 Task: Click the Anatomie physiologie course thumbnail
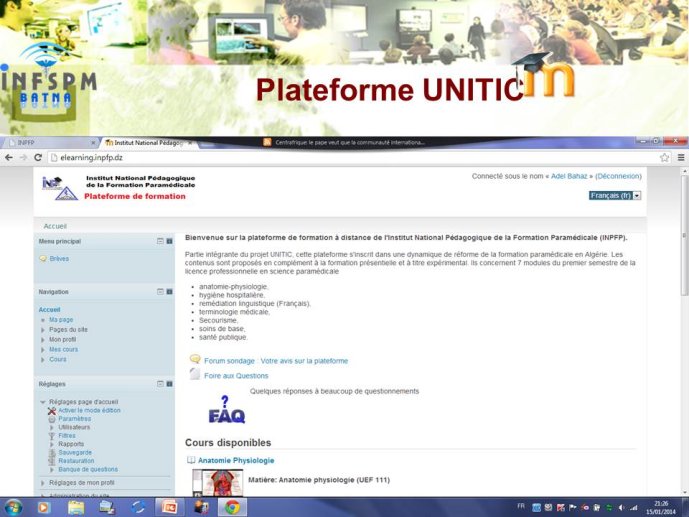[x=218, y=483]
